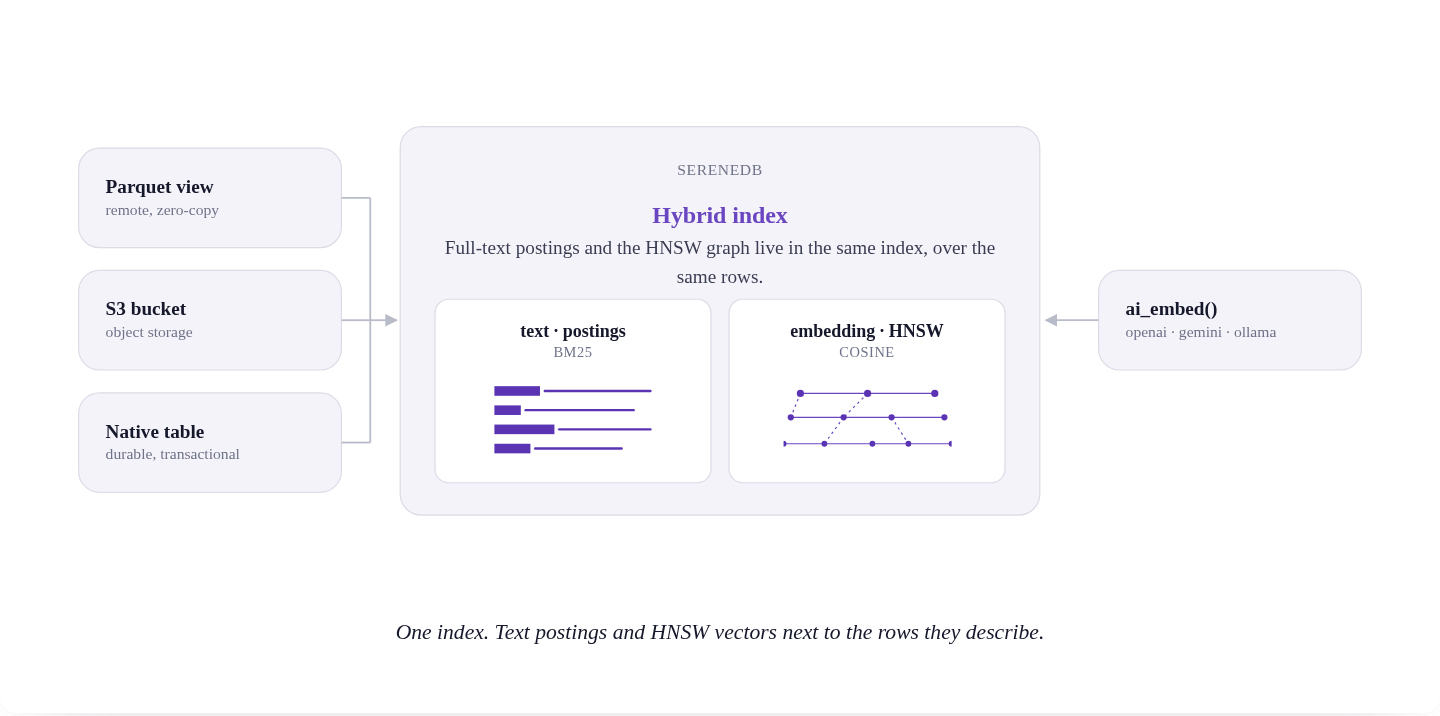The width and height of the screenshot is (1440, 716).
Task: Click the HNSW graph diagram icon
Action: click(x=867, y=418)
